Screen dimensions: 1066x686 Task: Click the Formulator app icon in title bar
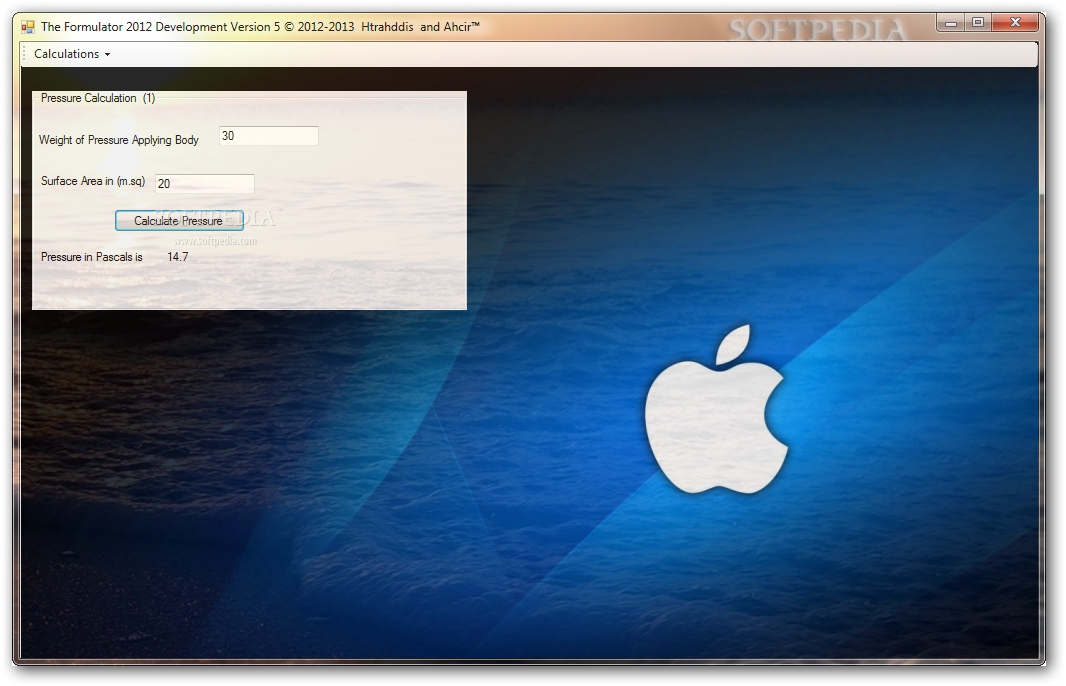click(27, 27)
